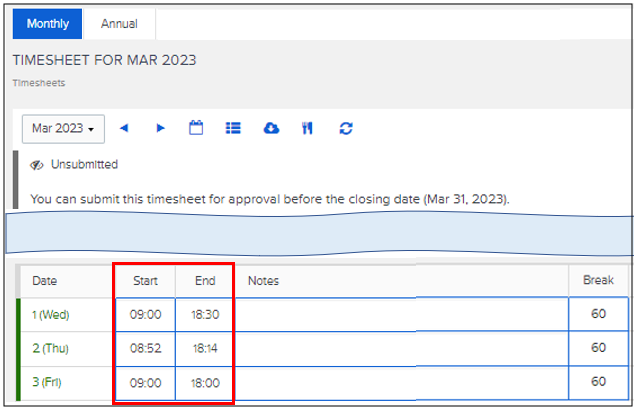Switch to the list view icon
The height and width of the screenshot is (408, 634).
tap(233, 128)
